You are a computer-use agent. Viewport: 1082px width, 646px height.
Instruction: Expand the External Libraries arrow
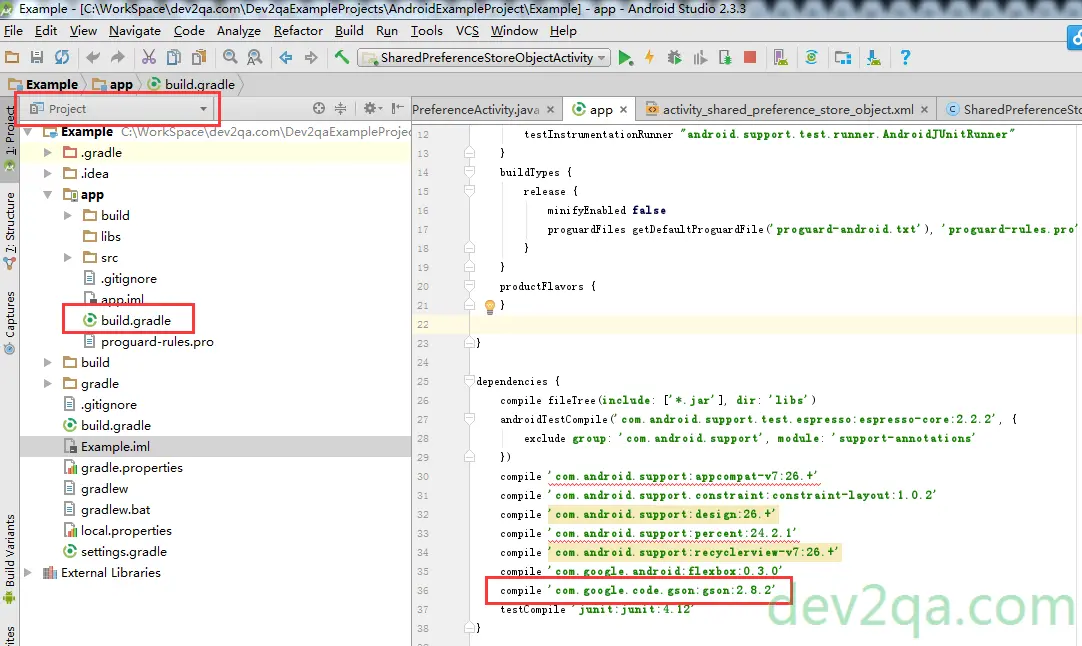click(x=28, y=572)
